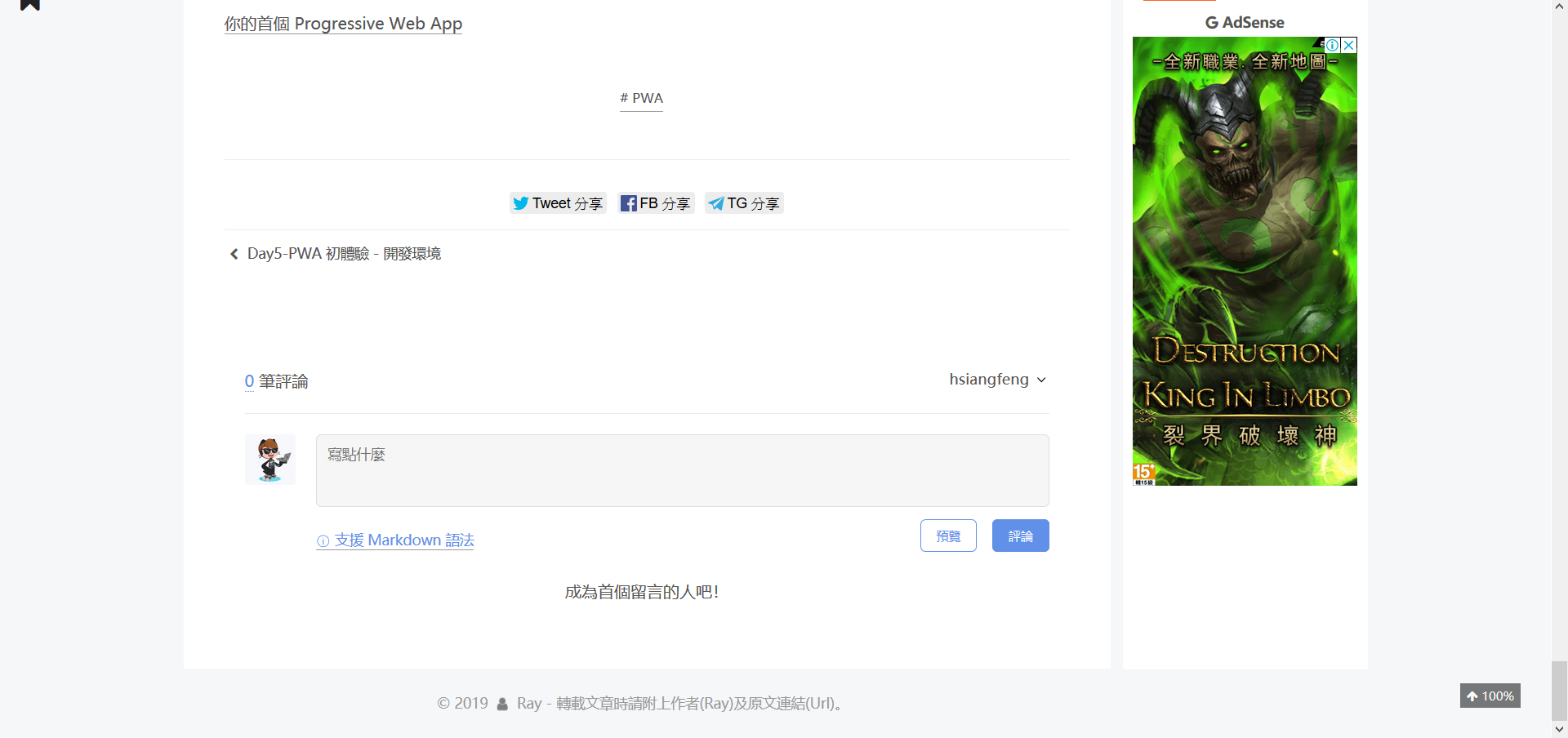This screenshot has width=1568, height=738.
Task: Share via the TG 分享 button
Action: click(744, 203)
